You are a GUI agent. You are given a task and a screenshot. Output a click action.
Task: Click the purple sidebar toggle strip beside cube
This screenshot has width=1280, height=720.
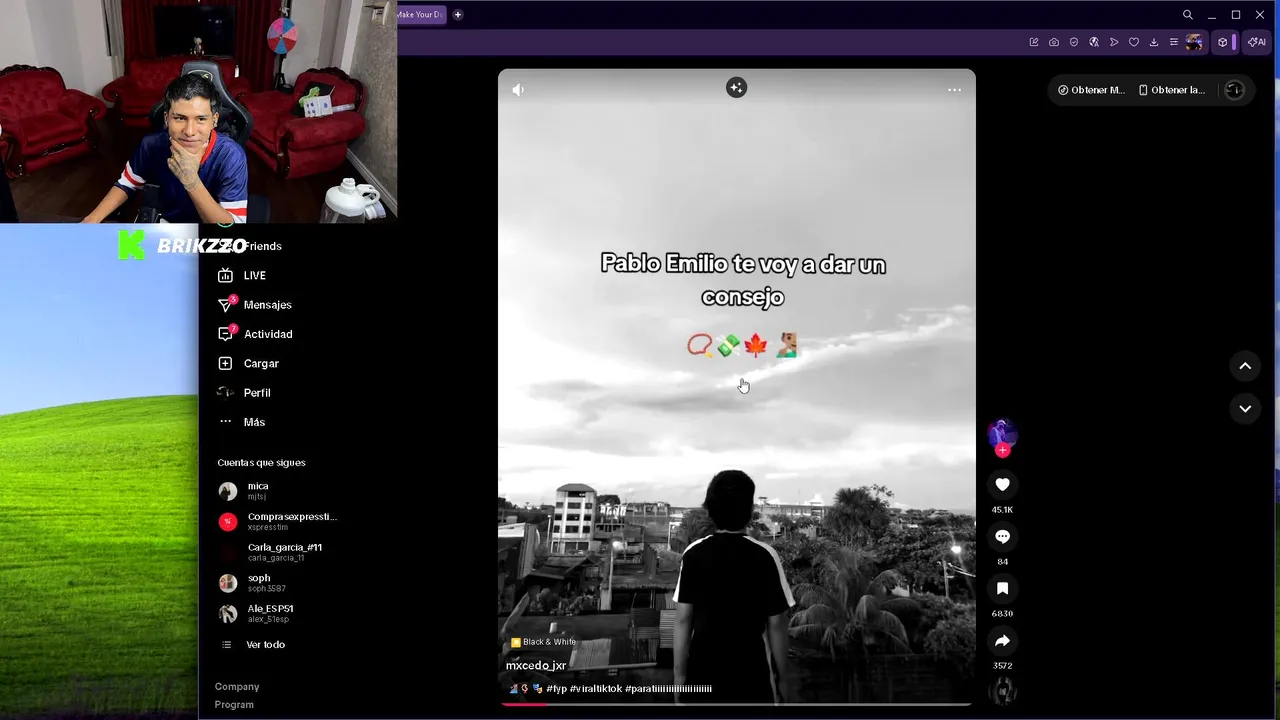(1235, 42)
